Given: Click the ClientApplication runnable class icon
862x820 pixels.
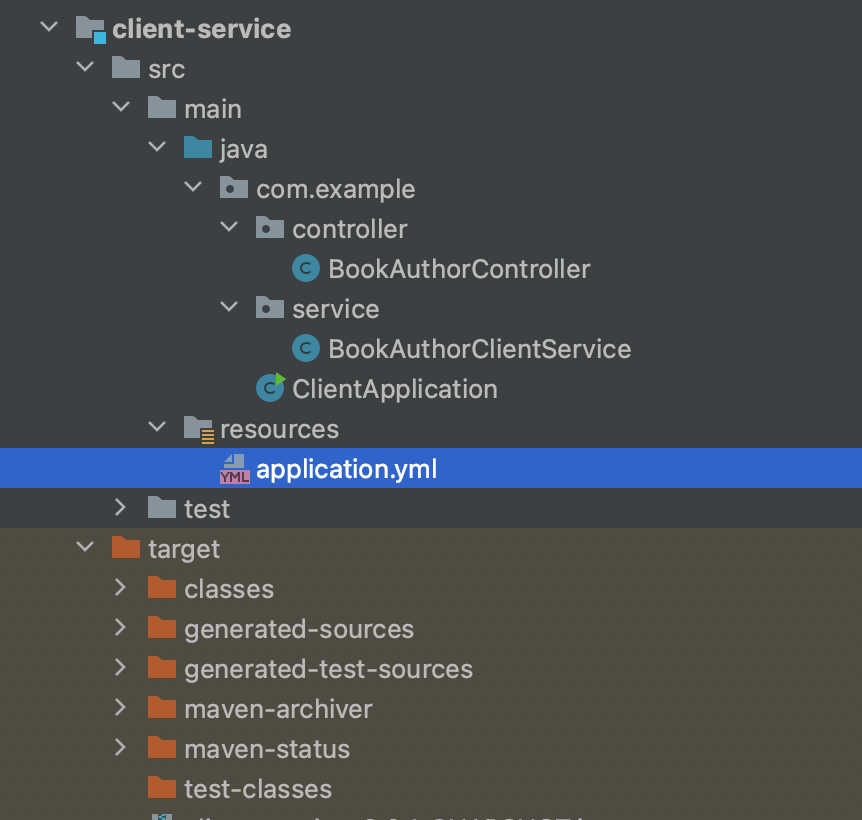Looking at the screenshot, I should [270, 387].
